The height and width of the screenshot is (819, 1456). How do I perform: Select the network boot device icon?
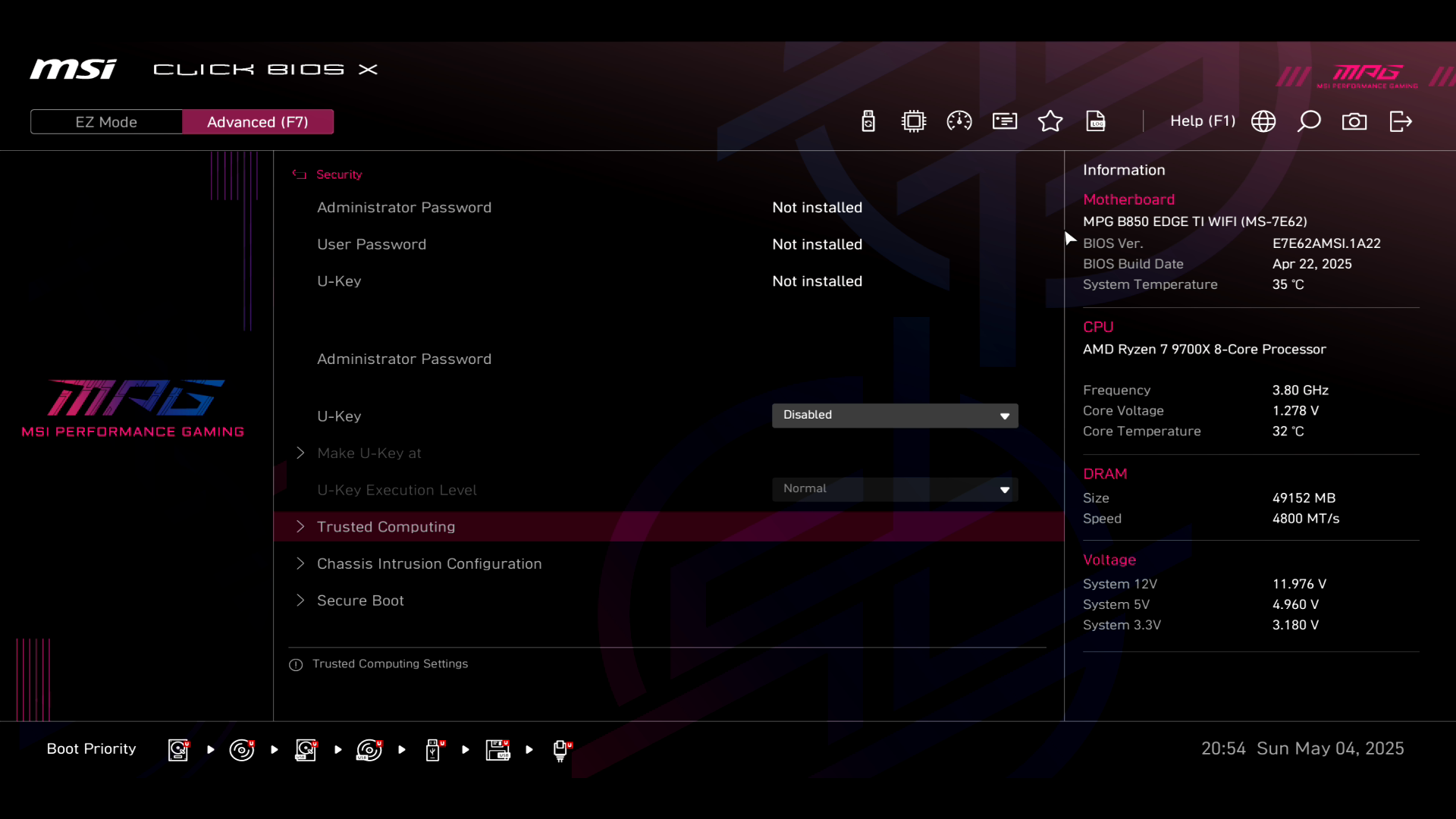coord(560,750)
